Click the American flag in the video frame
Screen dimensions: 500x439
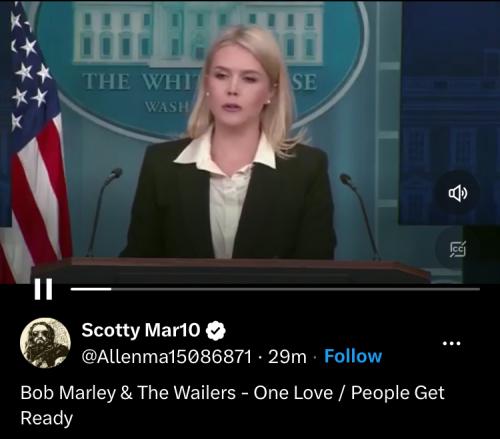[x=35, y=140]
